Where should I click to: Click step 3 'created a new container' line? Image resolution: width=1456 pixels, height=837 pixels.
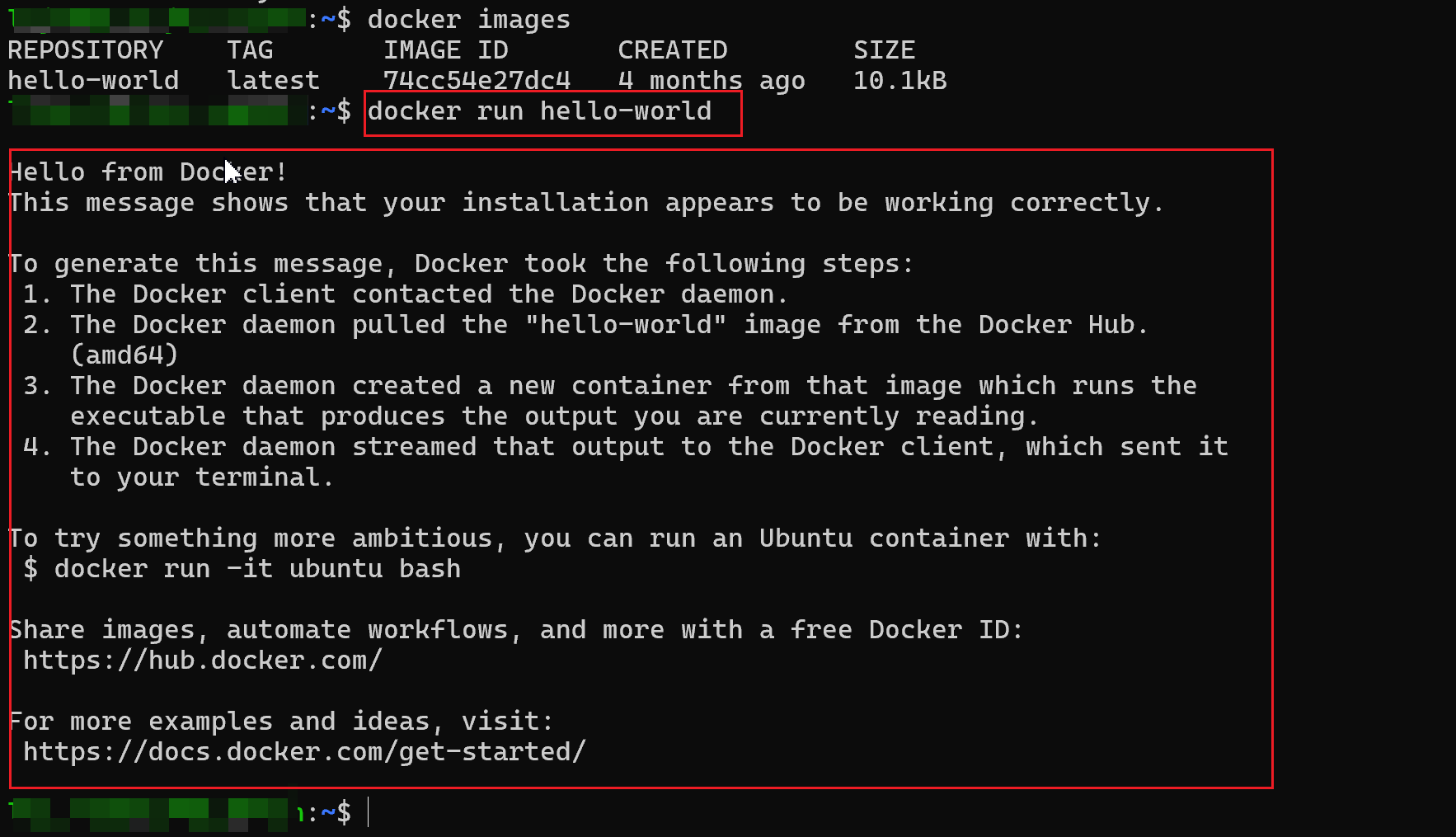point(609,386)
